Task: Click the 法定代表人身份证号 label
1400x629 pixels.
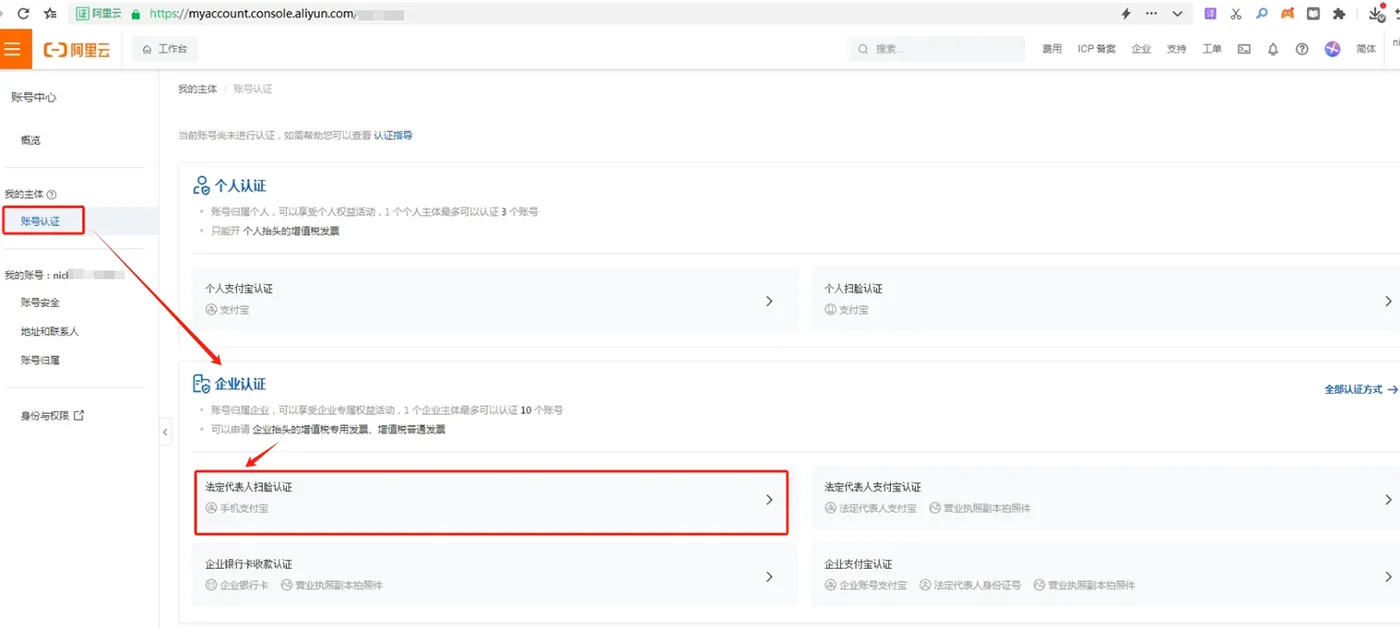Action: pyautogui.click(x=977, y=585)
